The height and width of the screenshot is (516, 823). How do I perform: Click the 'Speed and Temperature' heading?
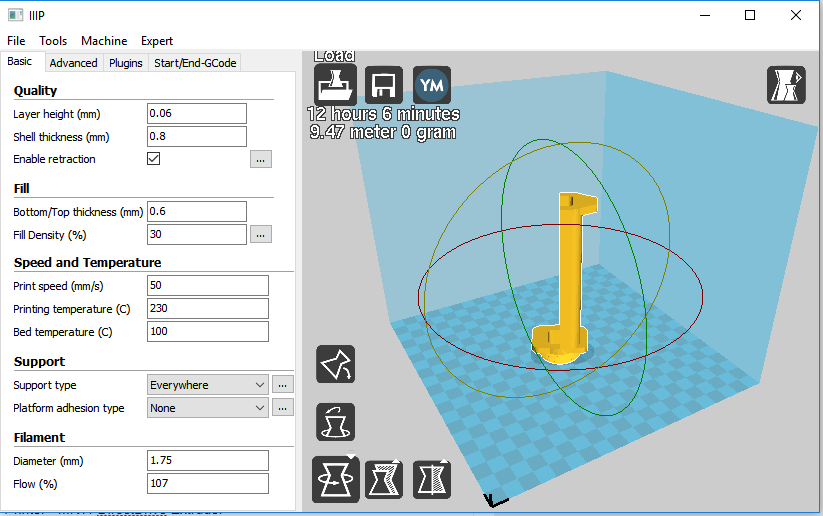pos(88,262)
